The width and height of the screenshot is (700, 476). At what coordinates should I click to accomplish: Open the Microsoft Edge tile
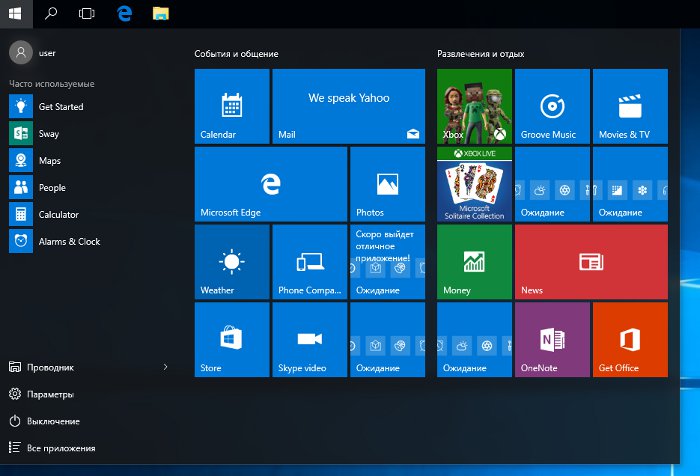pyautogui.click(x=271, y=184)
